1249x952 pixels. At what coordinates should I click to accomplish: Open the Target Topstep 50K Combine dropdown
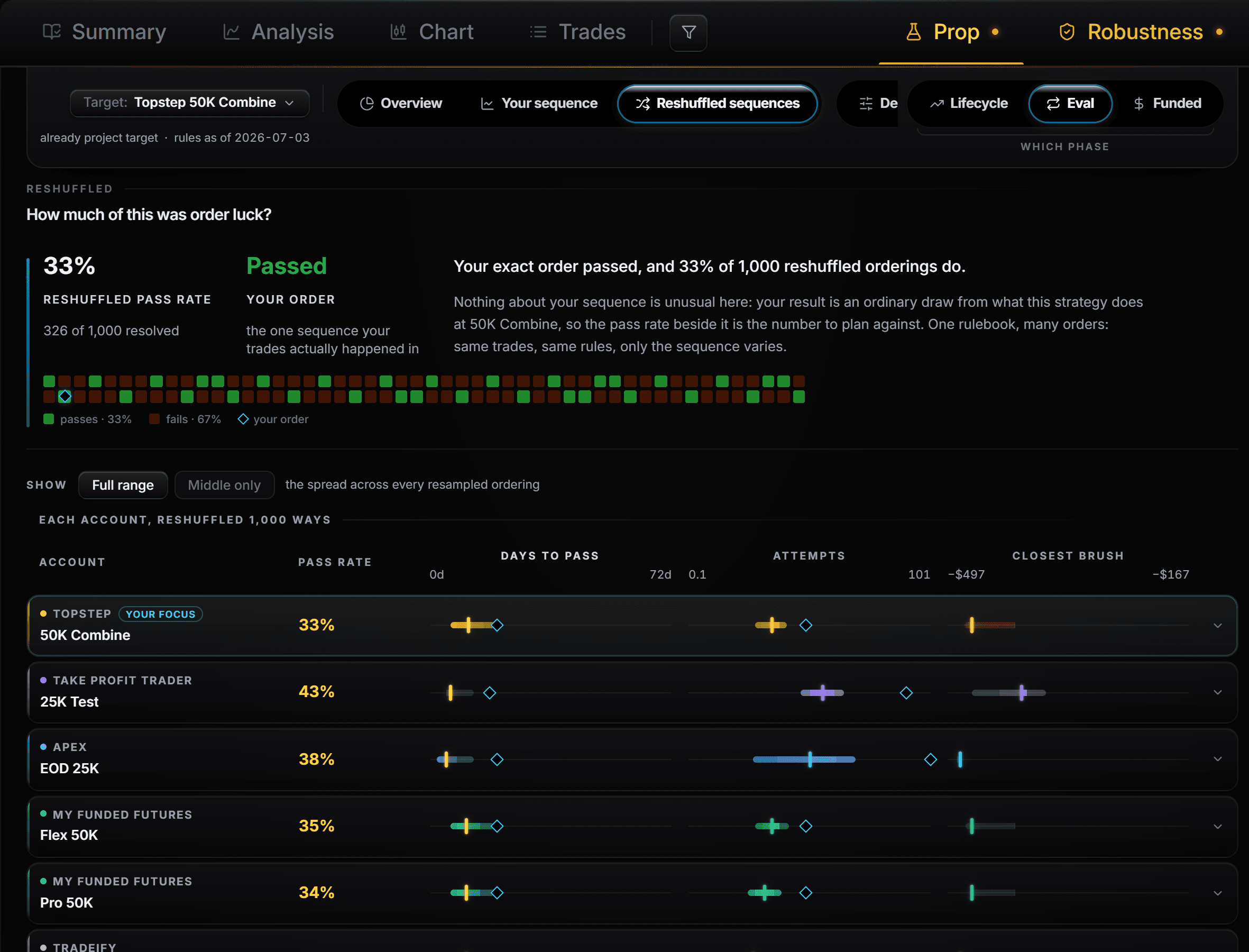pos(189,103)
